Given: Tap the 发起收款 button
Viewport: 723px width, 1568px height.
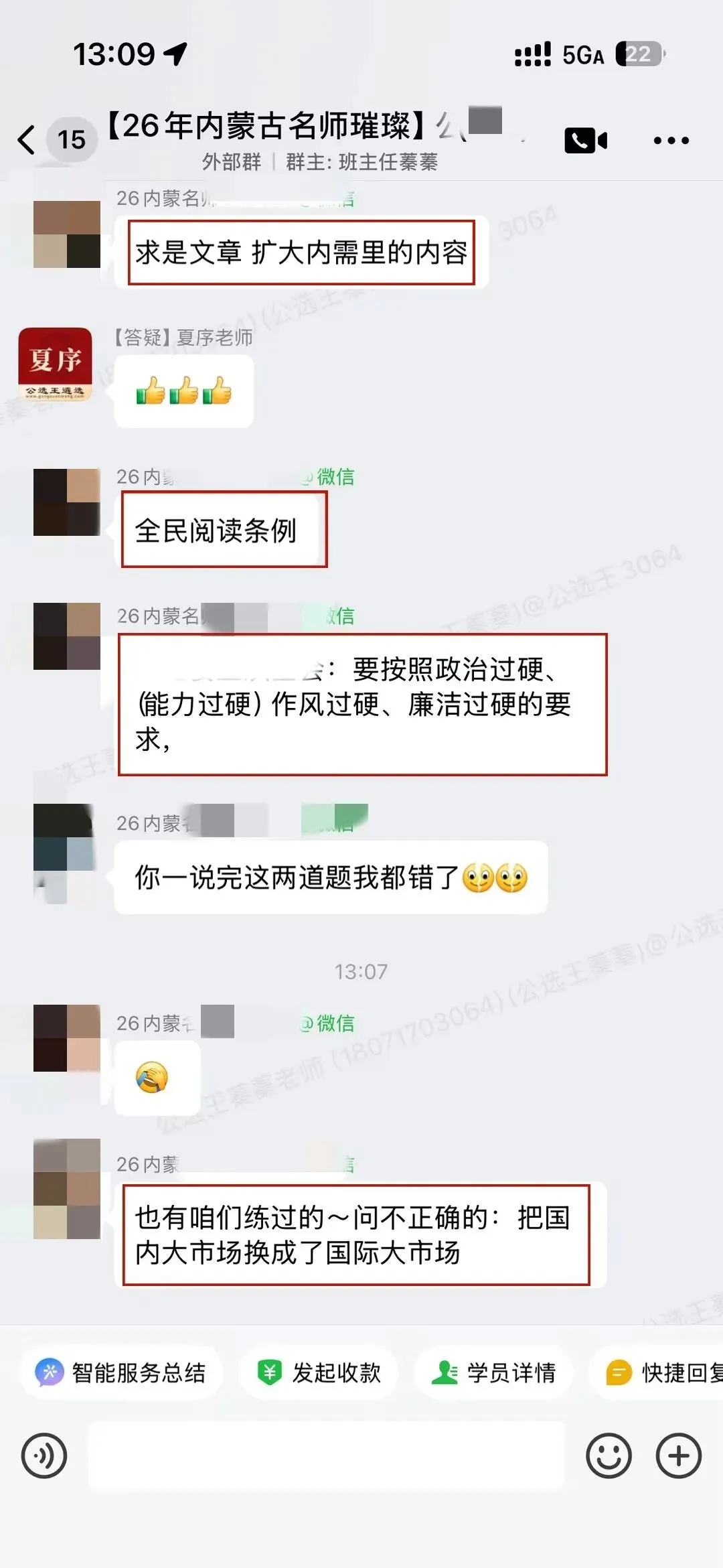Looking at the screenshot, I should [319, 1372].
